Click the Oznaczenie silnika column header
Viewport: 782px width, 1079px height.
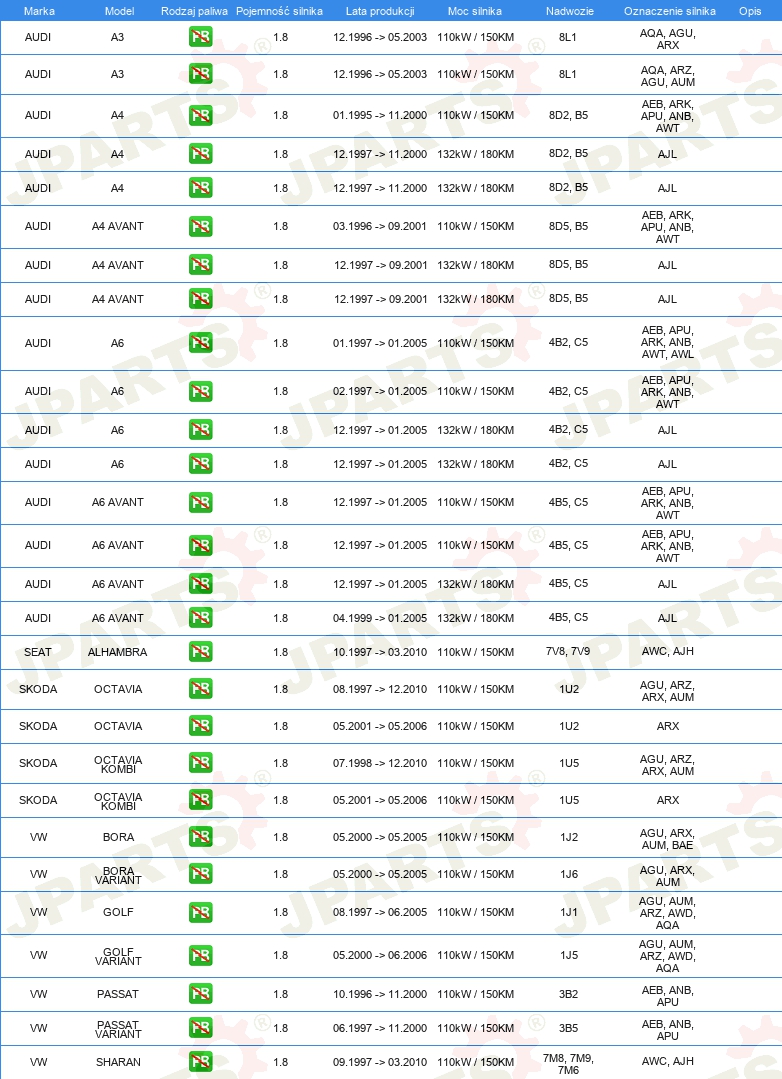click(x=669, y=11)
